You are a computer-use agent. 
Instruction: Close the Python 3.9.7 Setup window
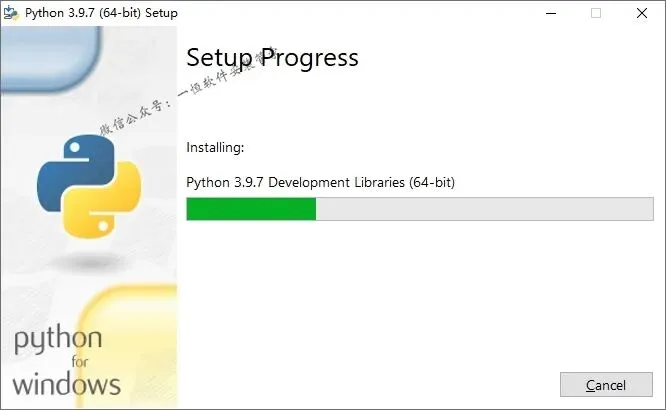(x=642, y=13)
